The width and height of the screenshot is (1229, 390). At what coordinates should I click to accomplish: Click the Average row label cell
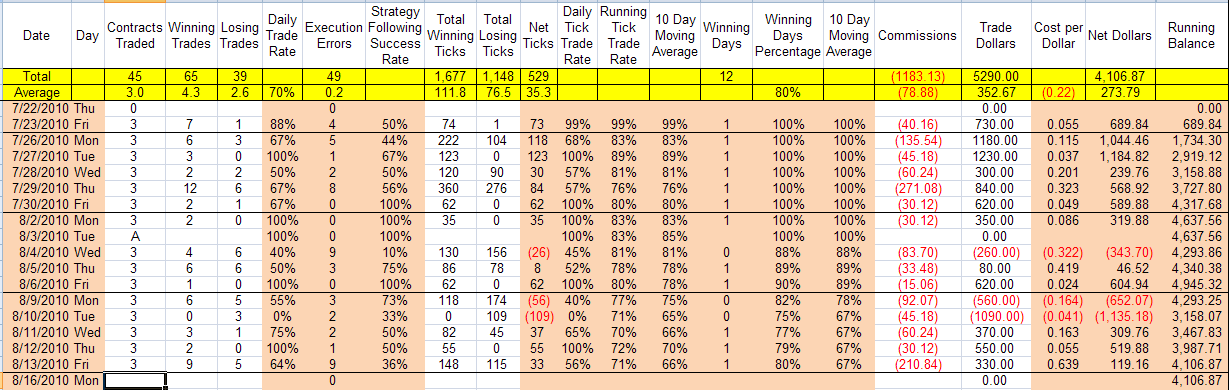point(36,91)
